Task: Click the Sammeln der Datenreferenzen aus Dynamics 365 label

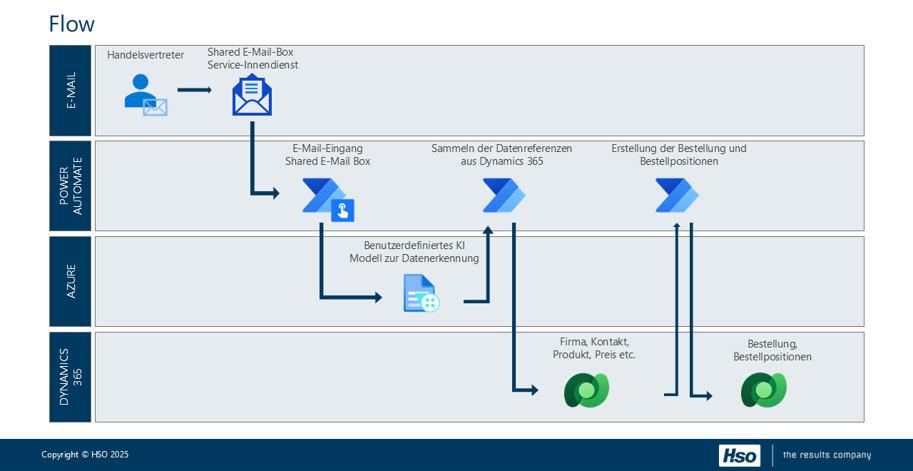Action: tap(502, 155)
